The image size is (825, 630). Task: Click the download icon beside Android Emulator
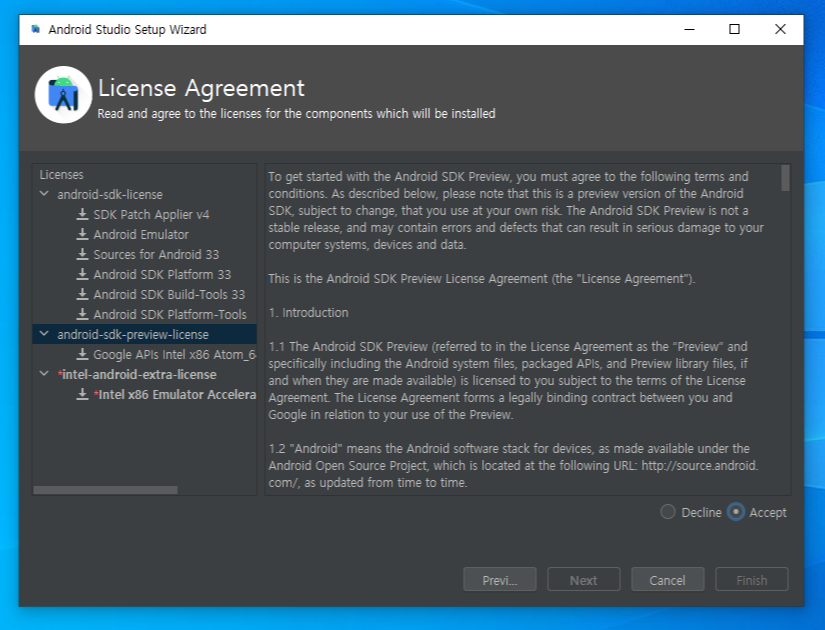[x=82, y=234]
